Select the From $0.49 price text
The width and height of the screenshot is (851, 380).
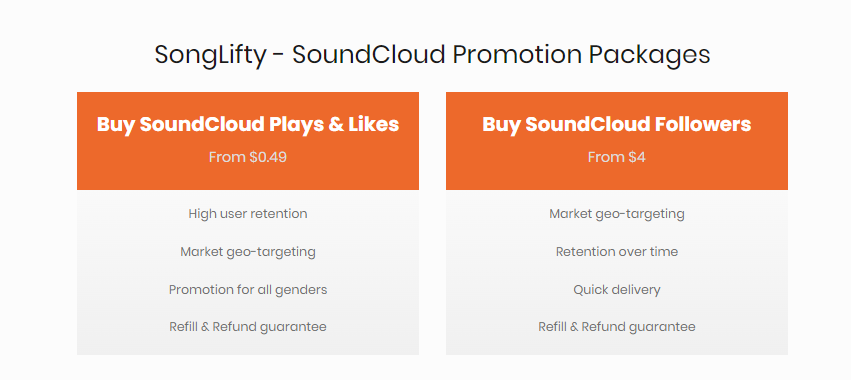(248, 157)
